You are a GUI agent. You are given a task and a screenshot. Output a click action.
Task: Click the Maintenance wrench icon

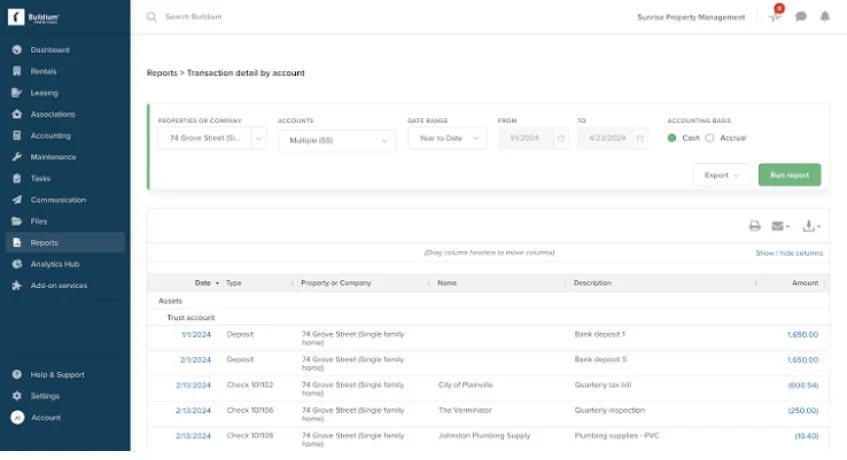pos(17,157)
